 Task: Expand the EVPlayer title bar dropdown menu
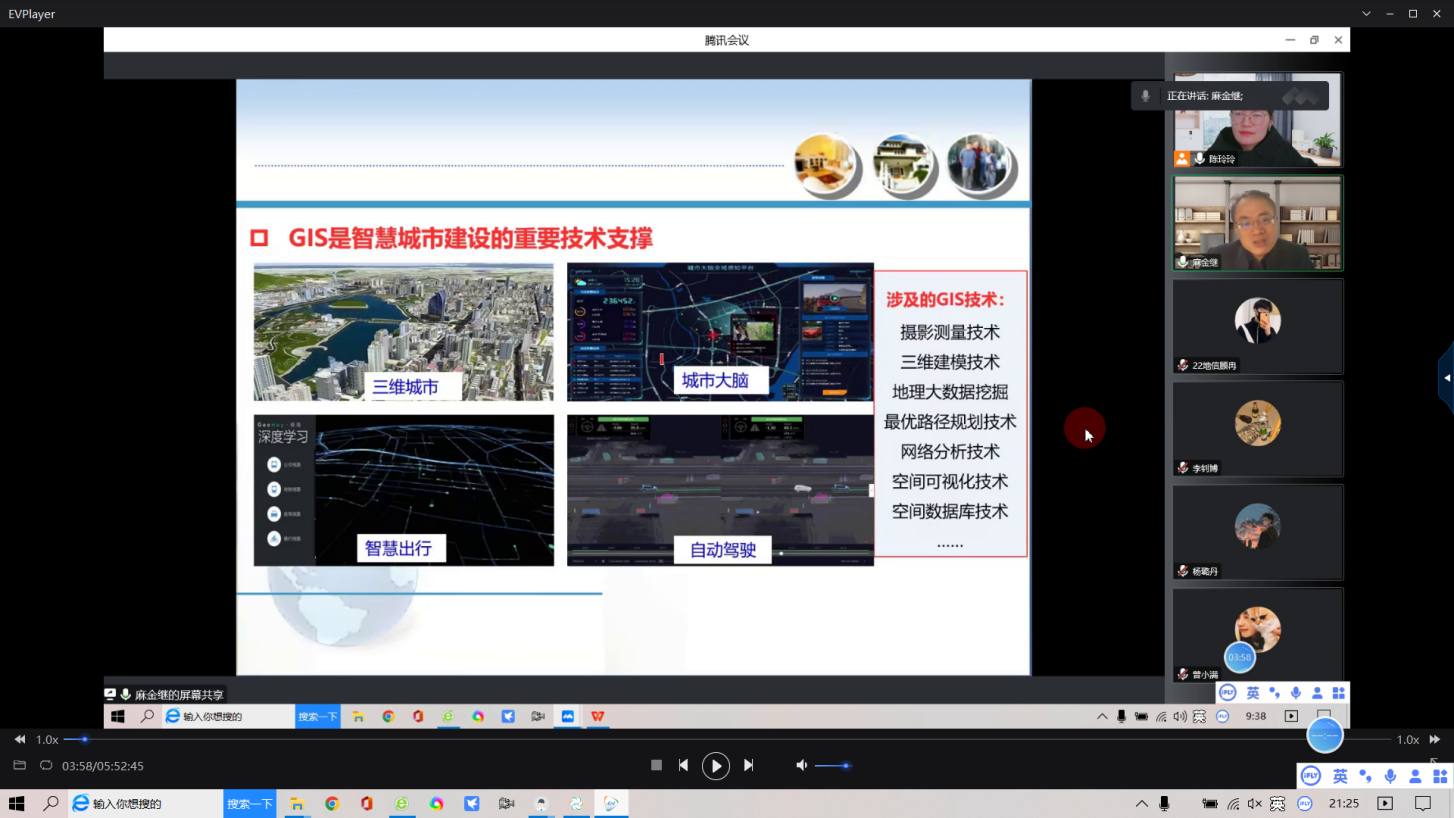(x=1366, y=13)
